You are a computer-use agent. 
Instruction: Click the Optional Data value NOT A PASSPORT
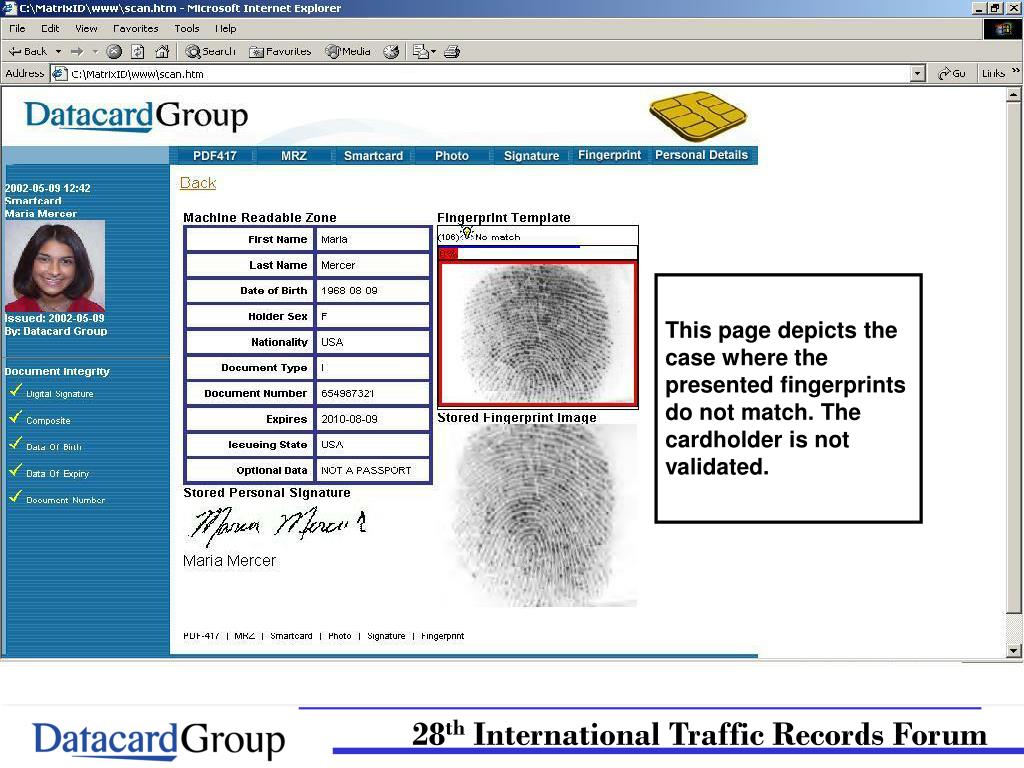pos(366,470)
